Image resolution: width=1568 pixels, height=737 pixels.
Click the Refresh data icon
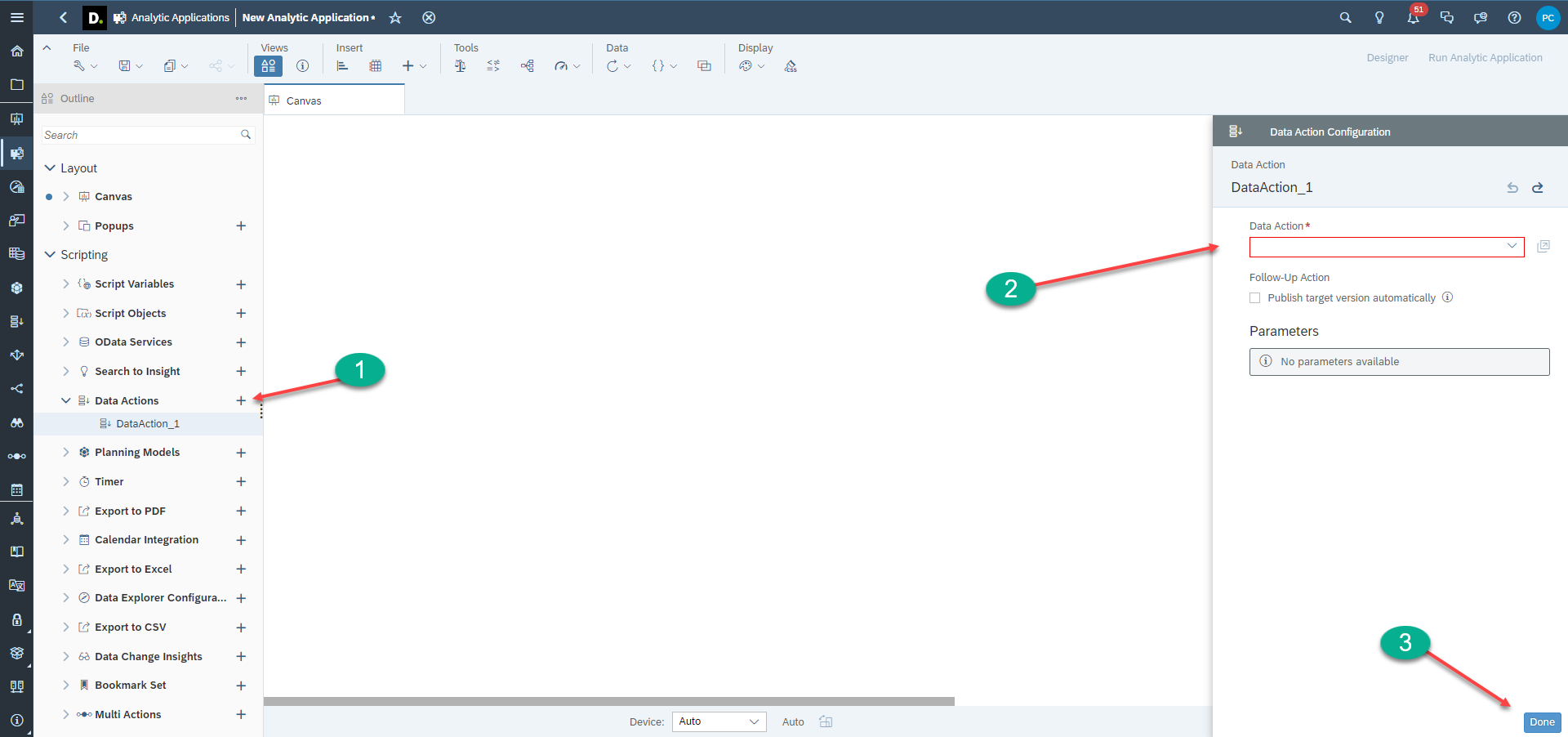pyautogui.click(x=612, y=66)
